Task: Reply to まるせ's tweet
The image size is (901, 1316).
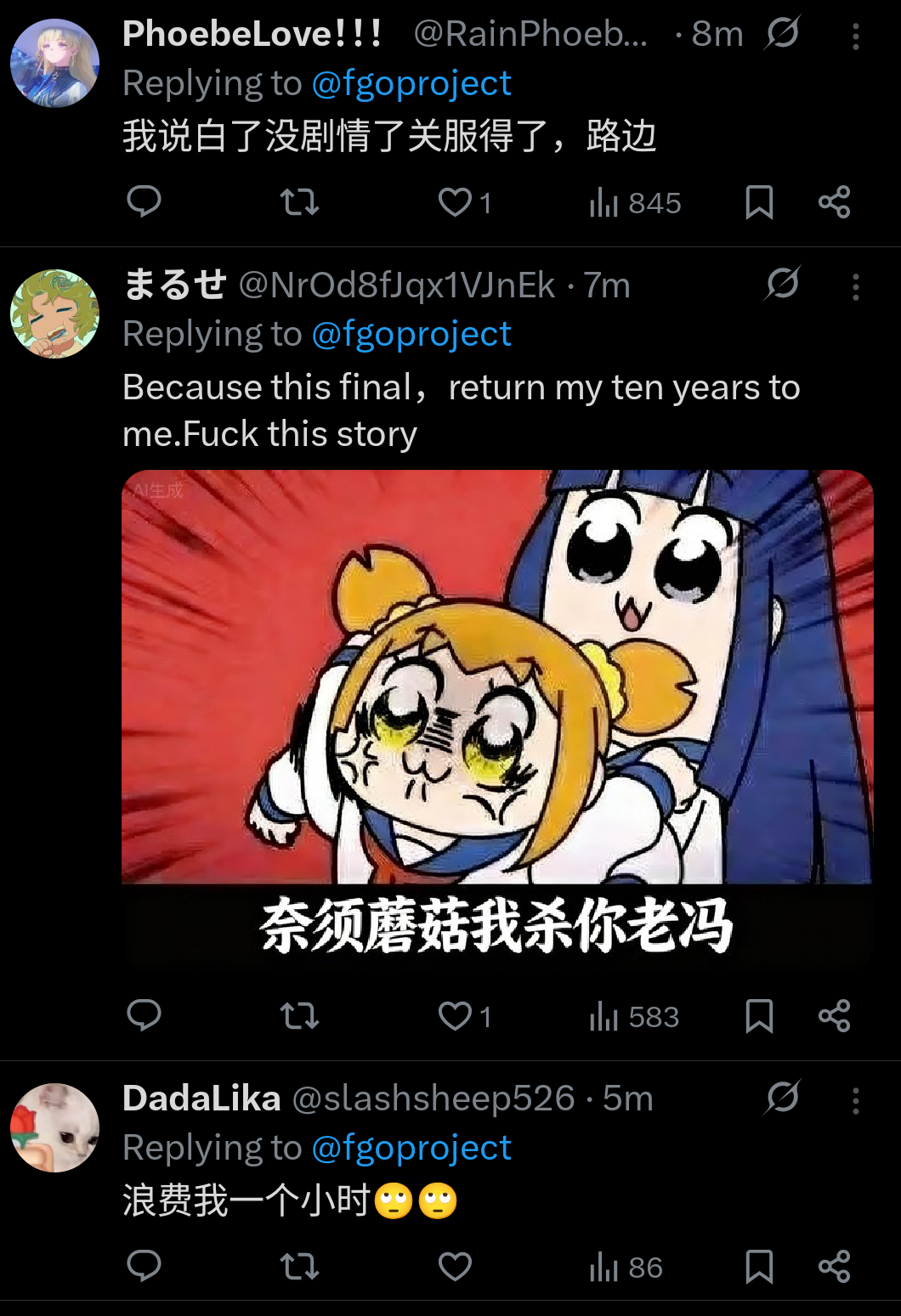Action: coord(144,1015)
